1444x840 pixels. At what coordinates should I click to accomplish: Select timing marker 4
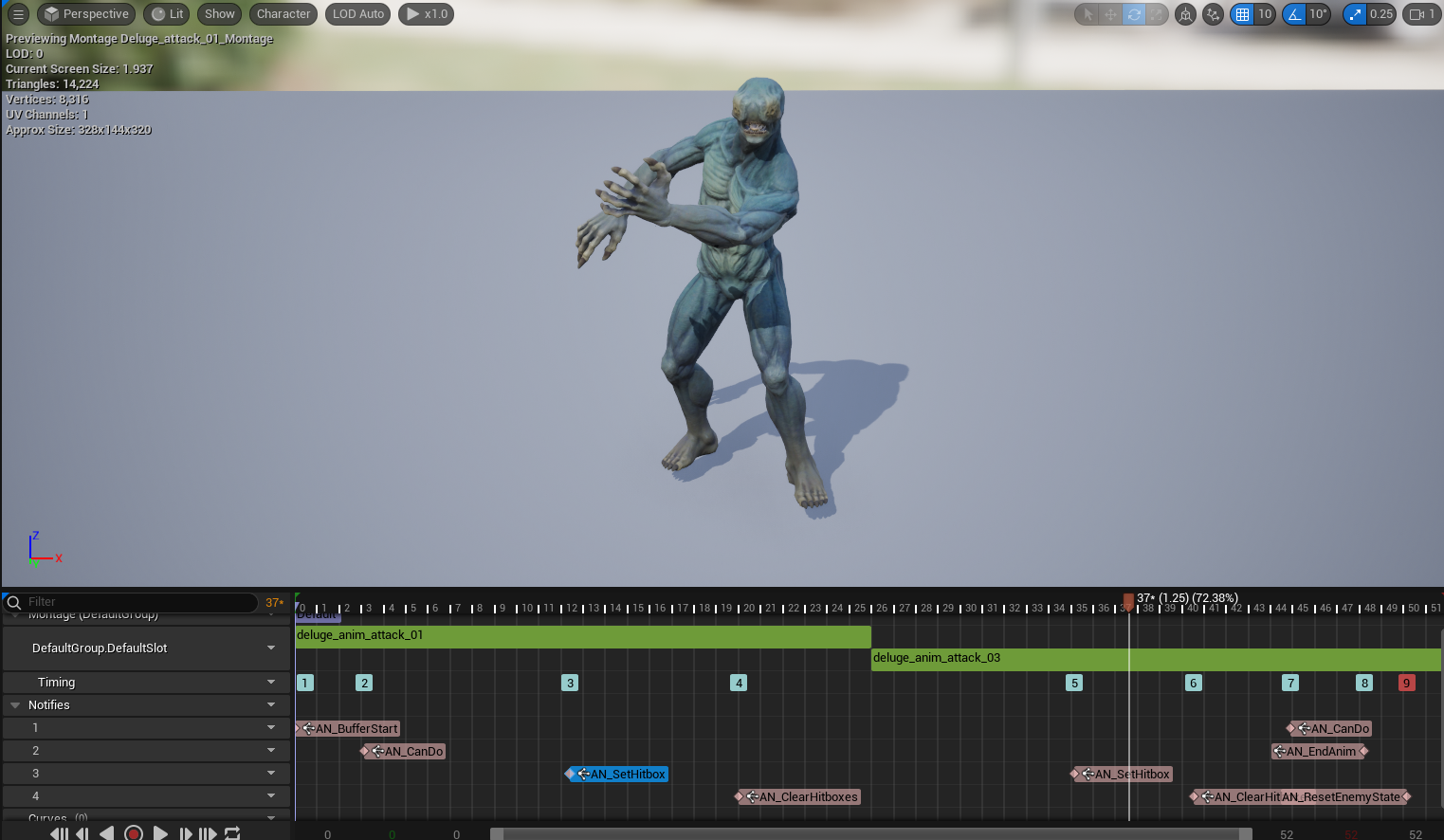739,683
